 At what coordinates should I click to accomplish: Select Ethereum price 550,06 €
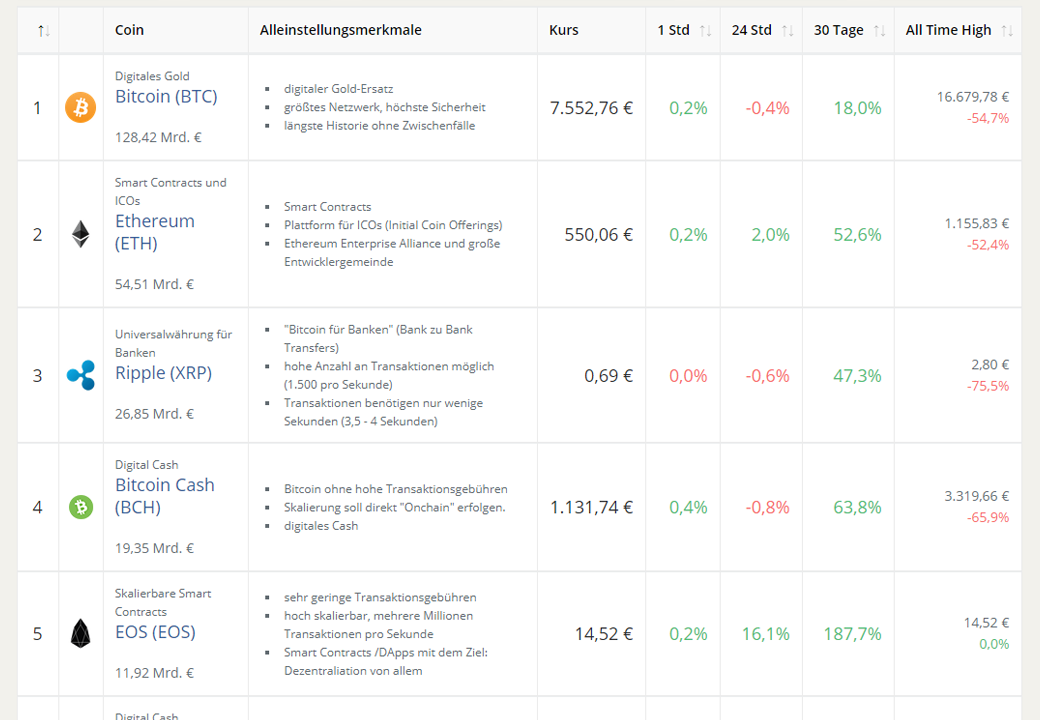tap(598, 234)
